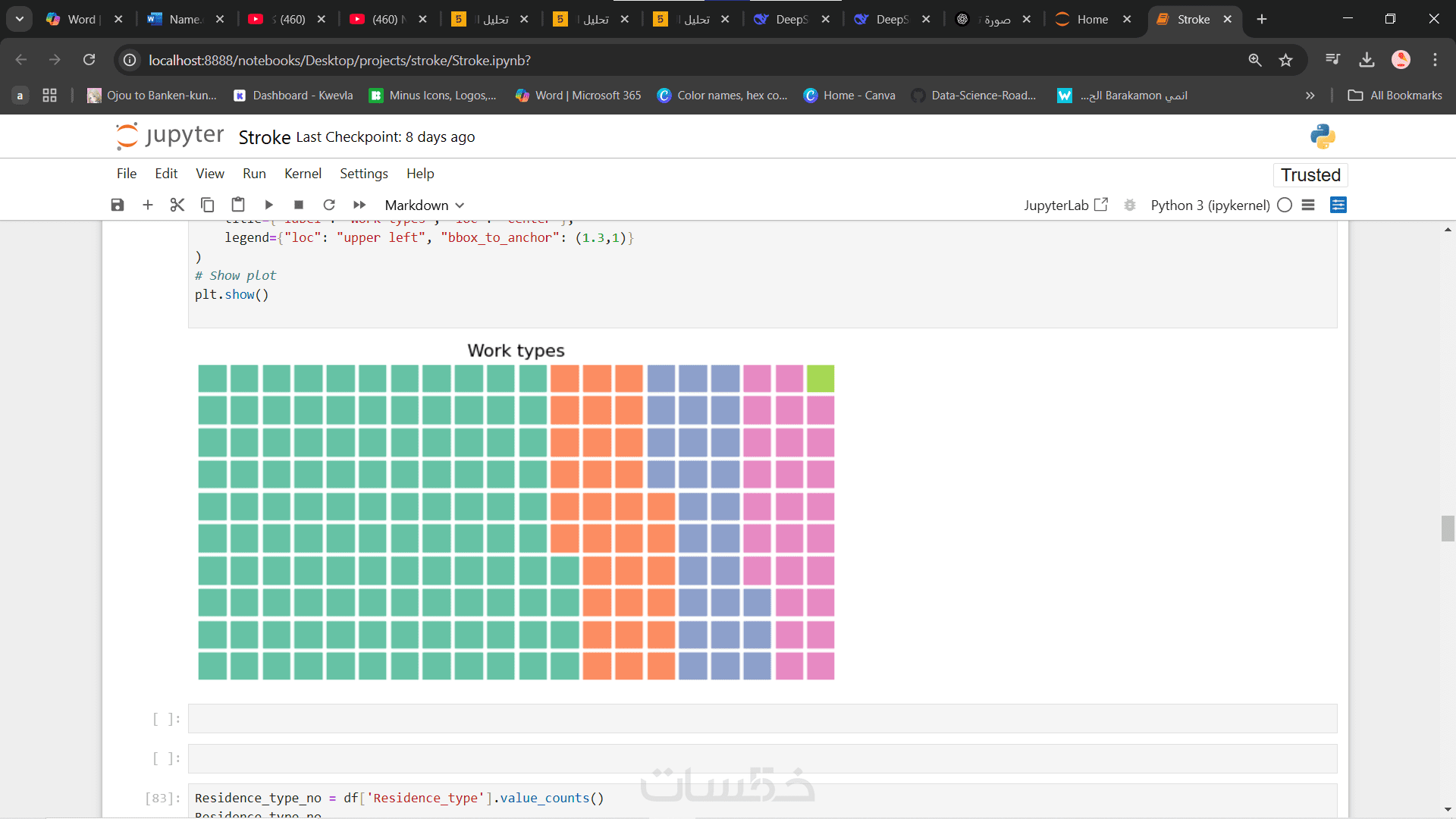Open the browser tab search dropdown
The image size is (1456, 819).
click(20, 19)
